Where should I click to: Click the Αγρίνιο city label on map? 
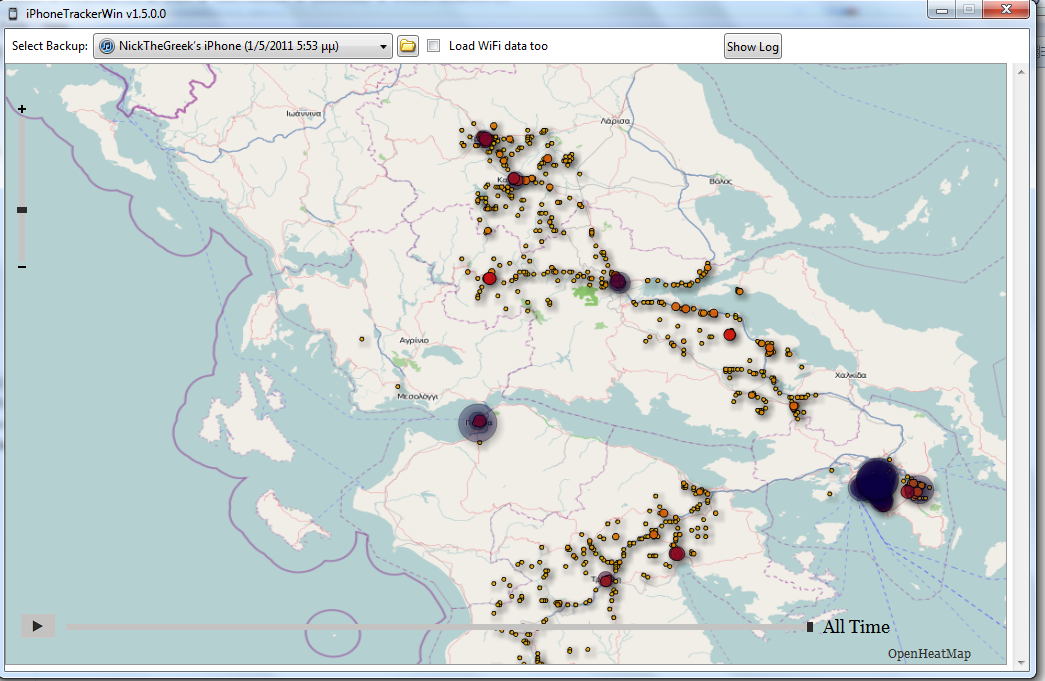coord(414,340)
